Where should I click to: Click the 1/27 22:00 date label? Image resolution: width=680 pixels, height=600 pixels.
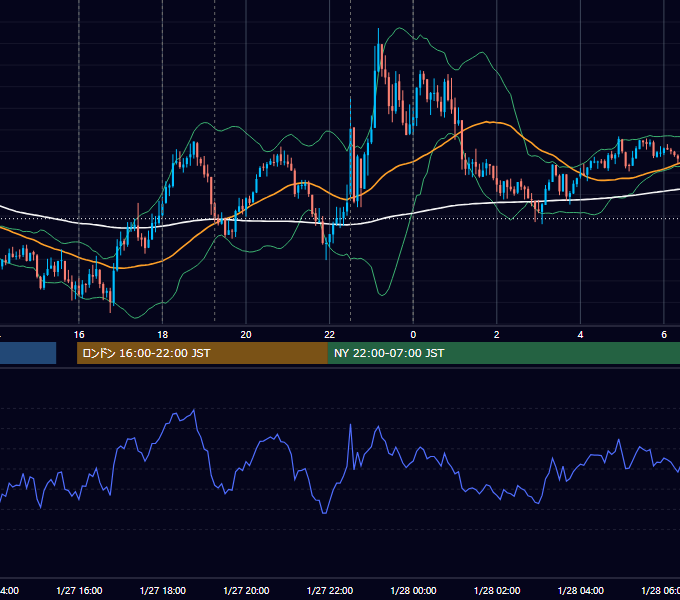tap(330, 590)
